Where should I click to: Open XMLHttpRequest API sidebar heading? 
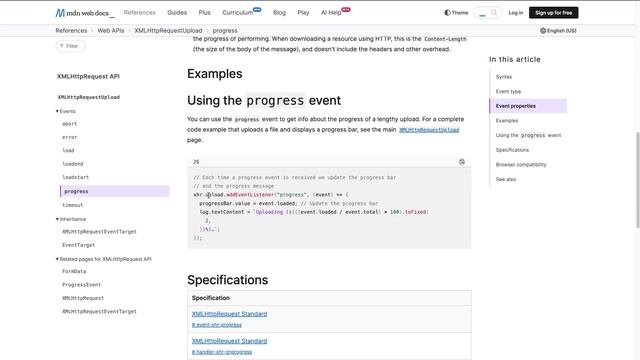[88, 76]
